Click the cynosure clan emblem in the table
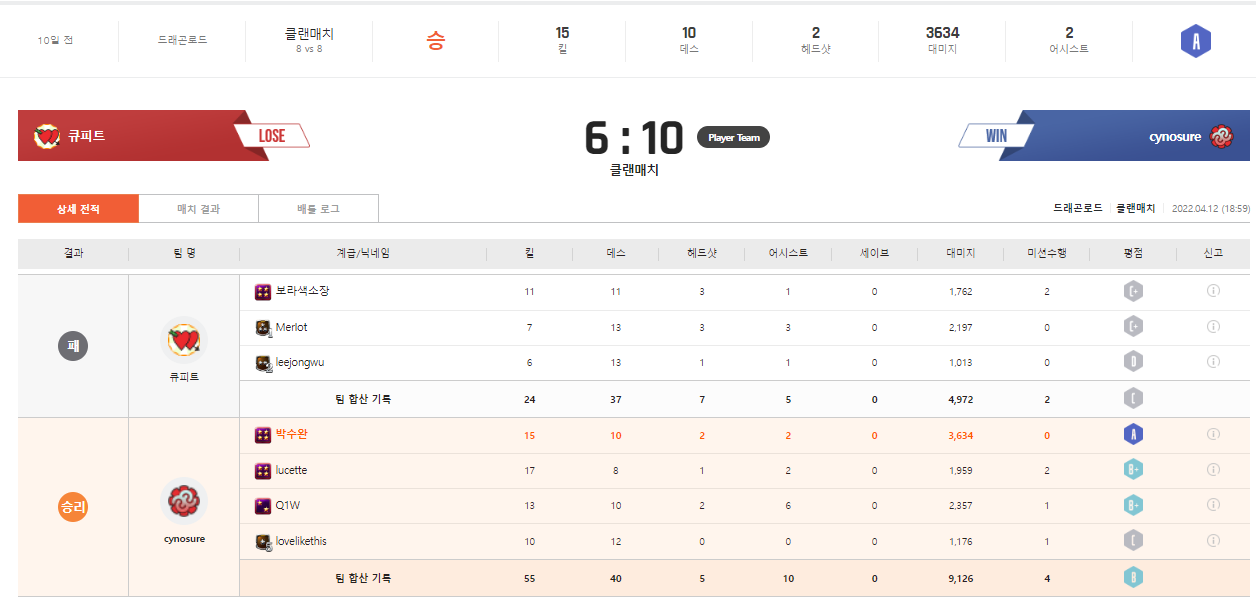 pos(184,501)
